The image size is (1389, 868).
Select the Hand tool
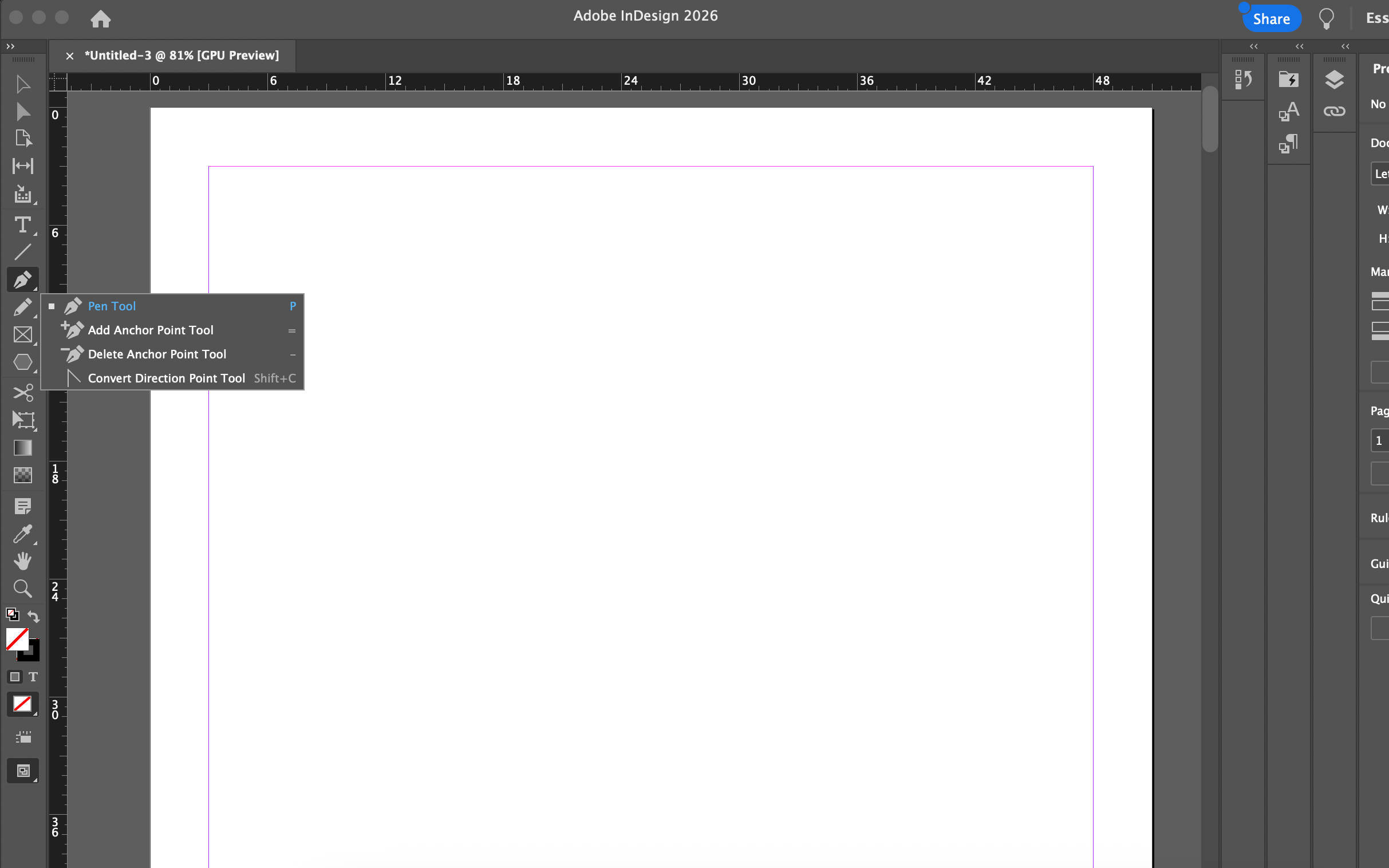click(x=23, y=561)
